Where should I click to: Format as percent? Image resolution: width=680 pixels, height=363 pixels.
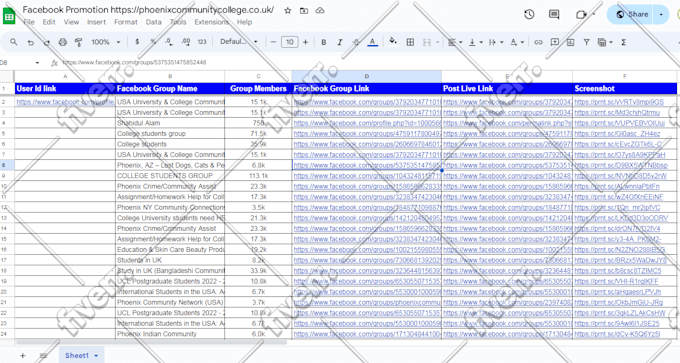pos(153,42)
